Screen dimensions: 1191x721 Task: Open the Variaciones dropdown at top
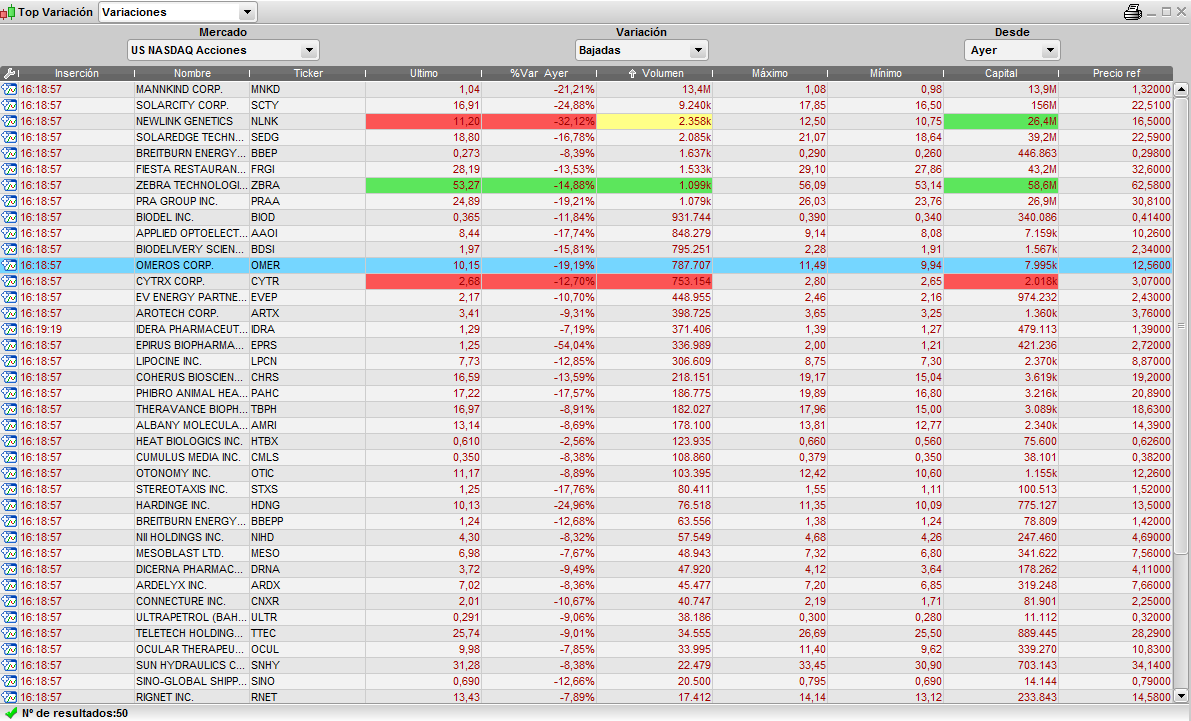click(178, 12)
